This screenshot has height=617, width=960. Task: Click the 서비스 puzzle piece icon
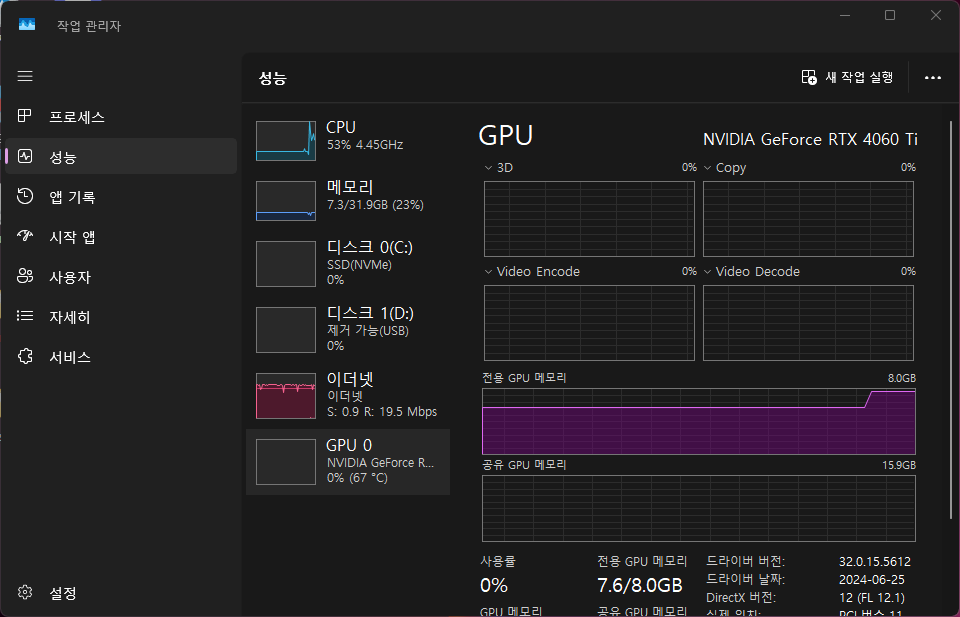pyautogui.click(x=25, y=356)
